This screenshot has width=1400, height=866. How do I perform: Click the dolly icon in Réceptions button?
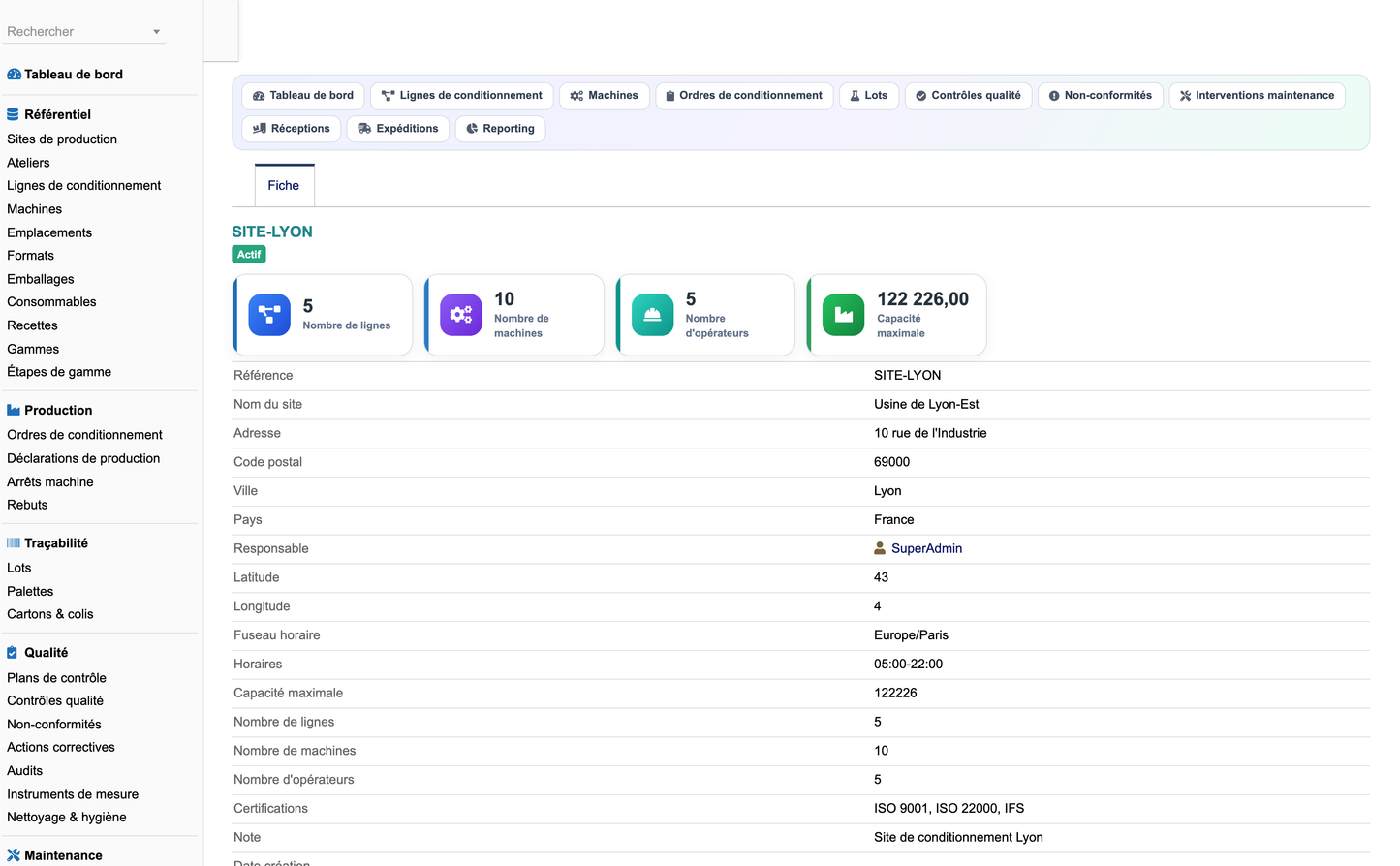(x=260, y=129)
